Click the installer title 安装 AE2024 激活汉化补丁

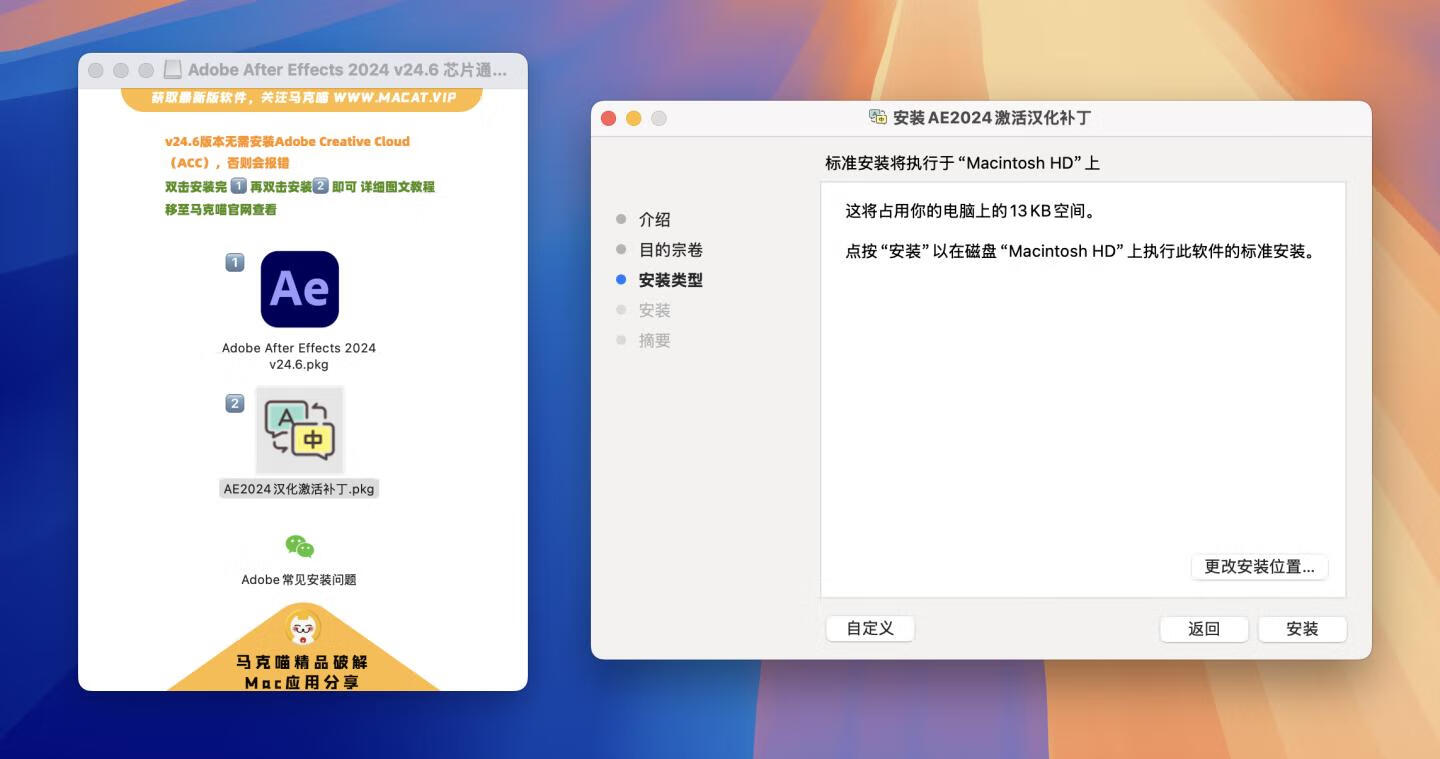point(992,118)
